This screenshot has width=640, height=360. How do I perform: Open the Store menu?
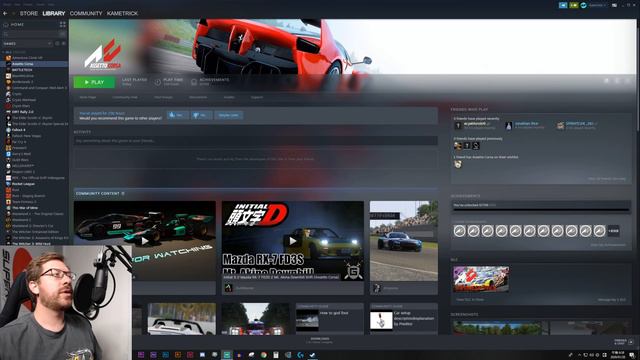coord(29,13)
